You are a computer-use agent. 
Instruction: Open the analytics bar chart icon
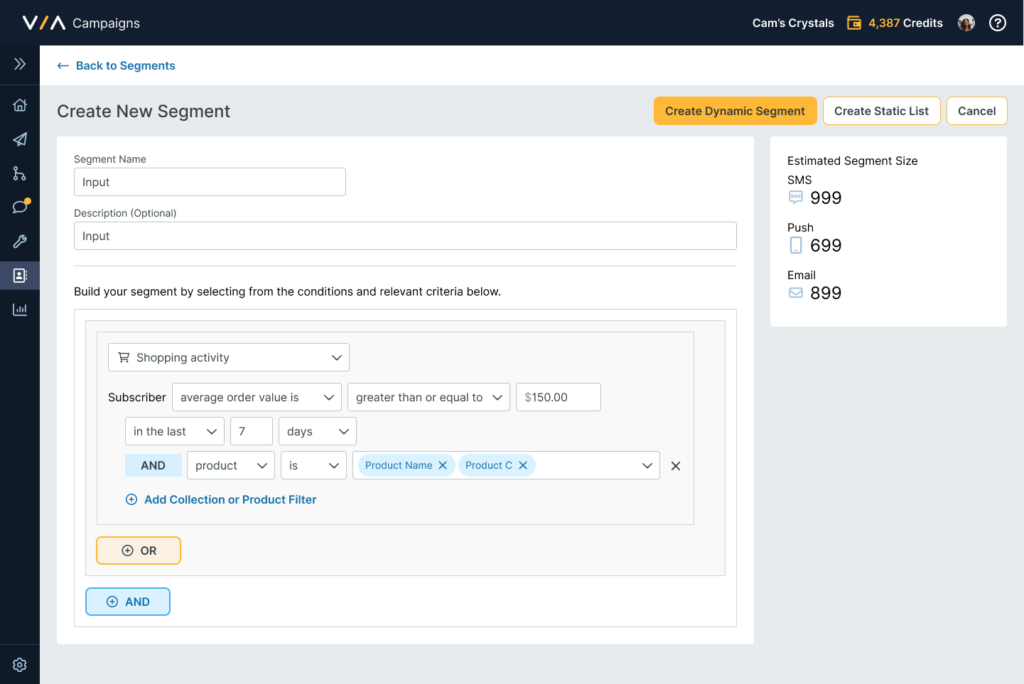19,309
